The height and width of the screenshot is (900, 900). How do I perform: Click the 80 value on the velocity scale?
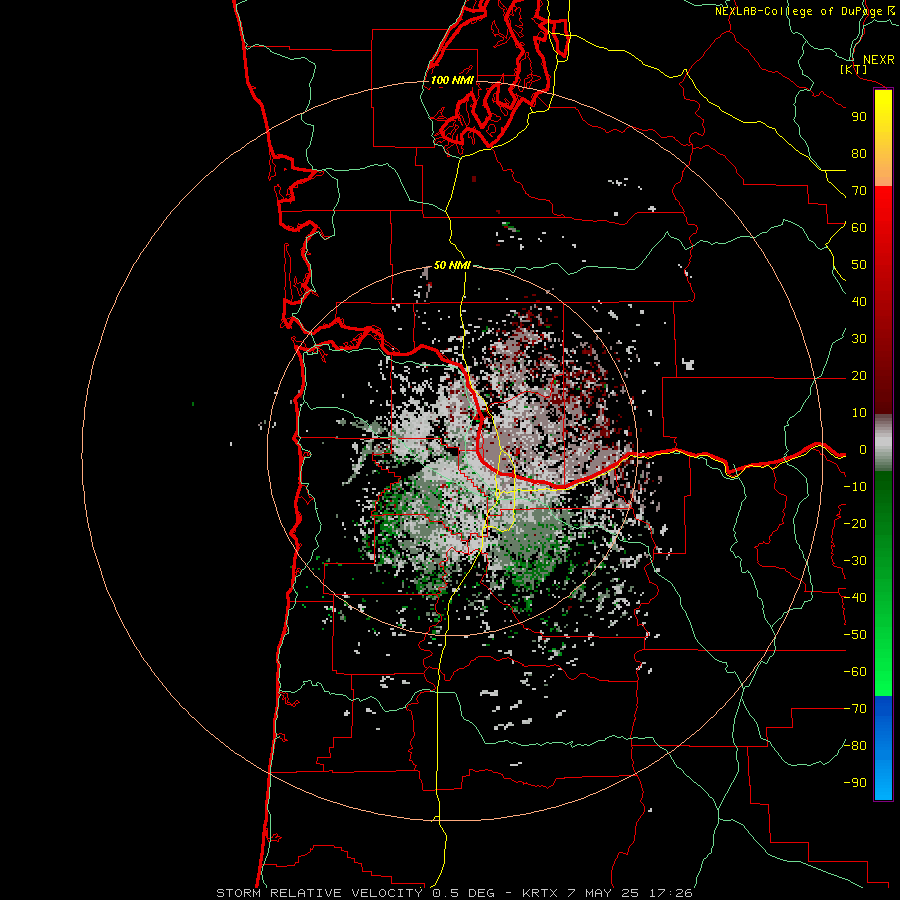[x=859, y=153]
